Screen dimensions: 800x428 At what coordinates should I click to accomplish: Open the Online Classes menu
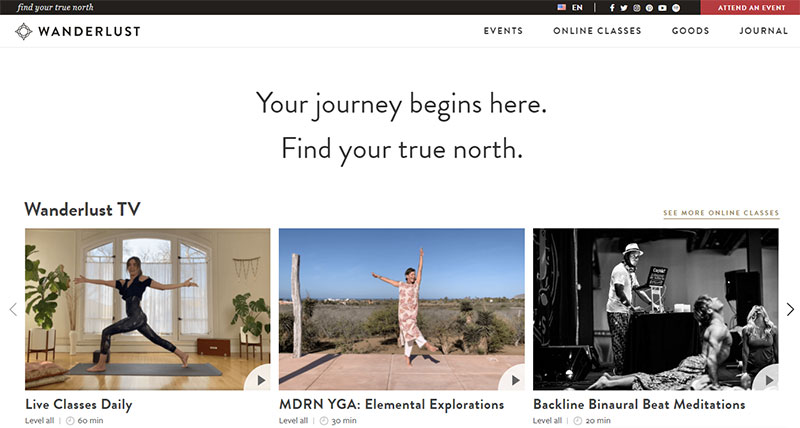point(597,31)
